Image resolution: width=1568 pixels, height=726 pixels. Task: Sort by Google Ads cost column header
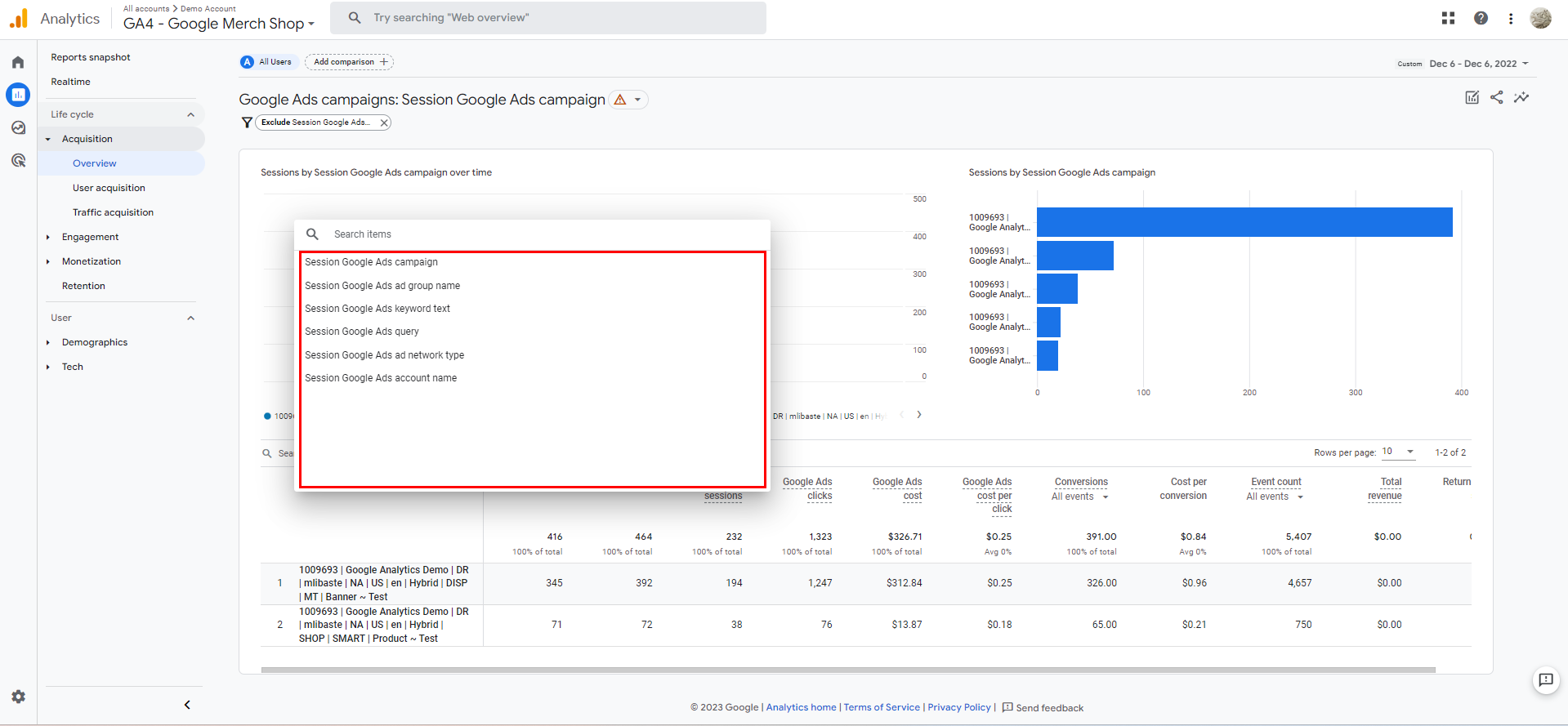point(897,488)
